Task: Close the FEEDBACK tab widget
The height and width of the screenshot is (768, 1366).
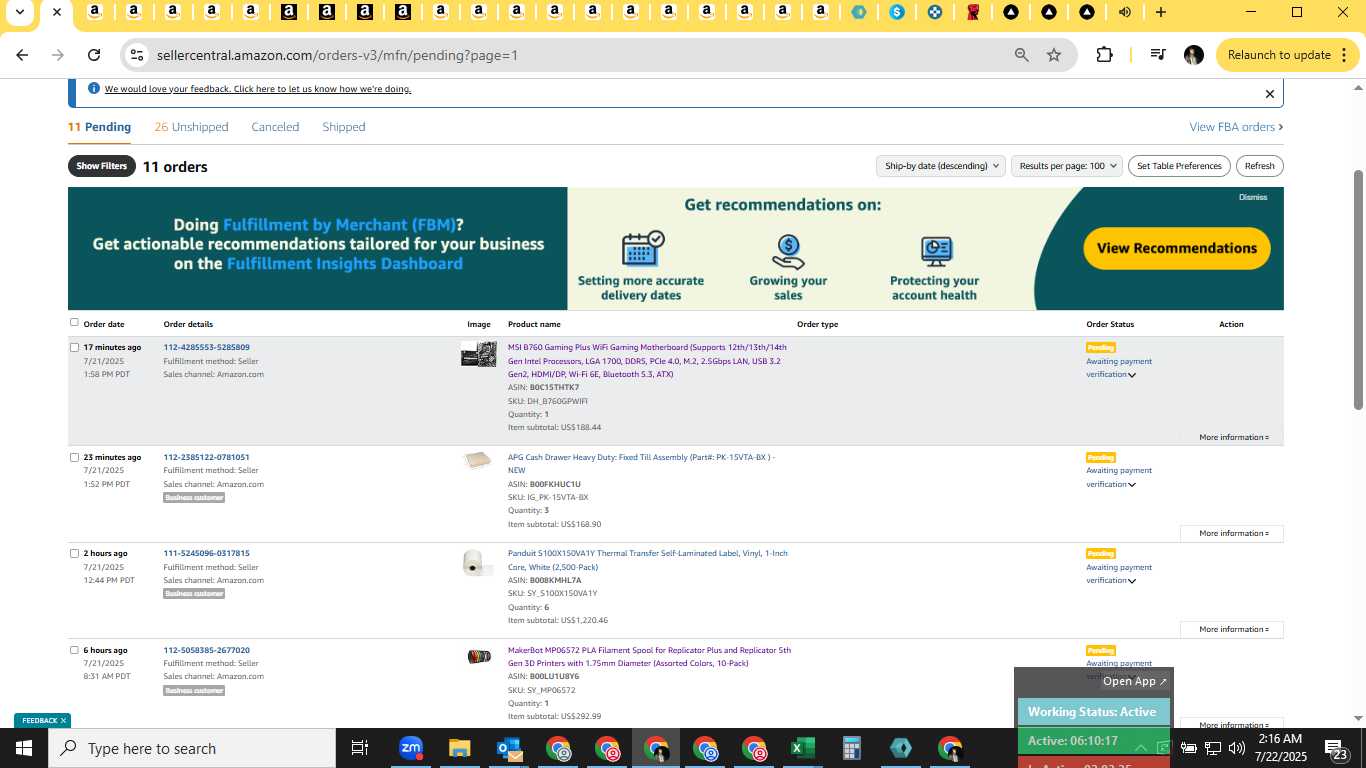Action: click(x=63, y=720)
